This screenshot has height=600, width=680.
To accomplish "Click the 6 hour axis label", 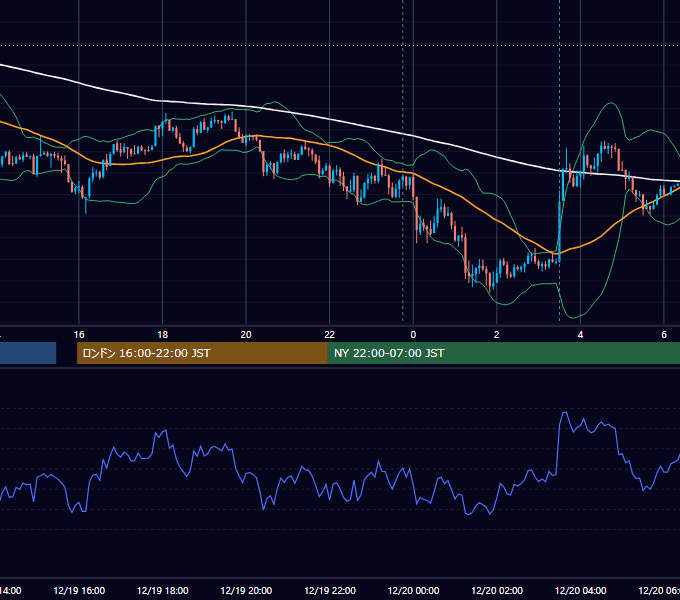I will click(x=664, y=335).
